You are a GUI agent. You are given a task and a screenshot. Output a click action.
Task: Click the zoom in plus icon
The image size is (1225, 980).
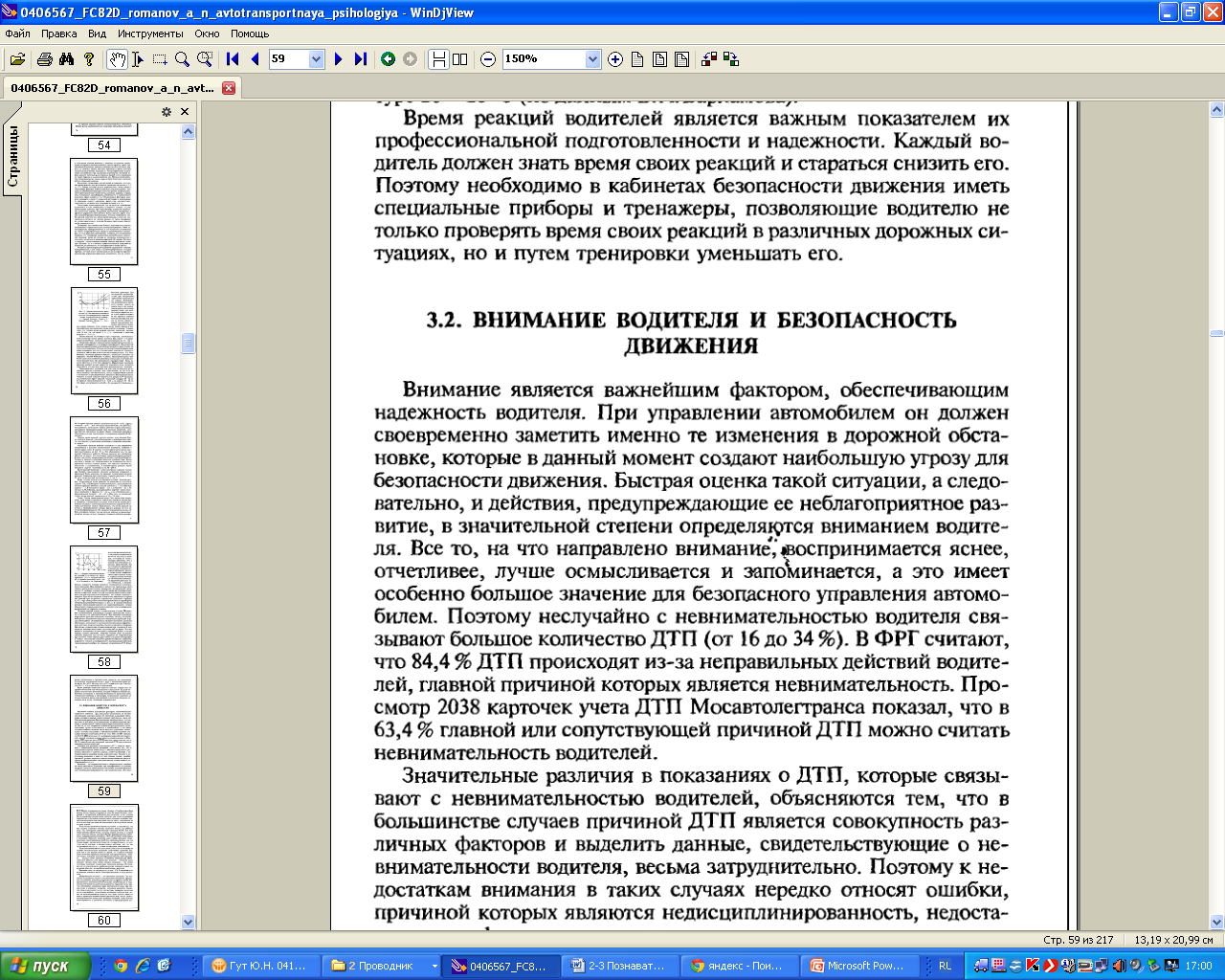point(615,59)
